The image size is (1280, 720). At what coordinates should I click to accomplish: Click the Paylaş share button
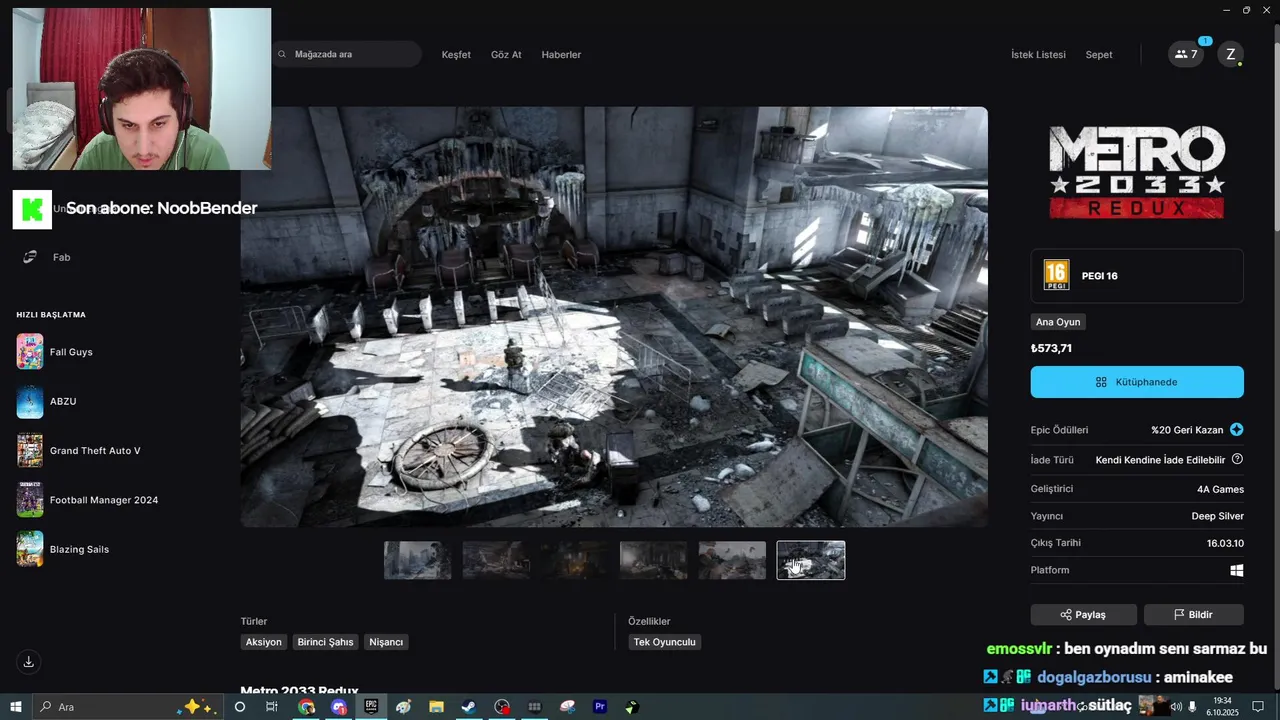click(x=1084, y=614)
